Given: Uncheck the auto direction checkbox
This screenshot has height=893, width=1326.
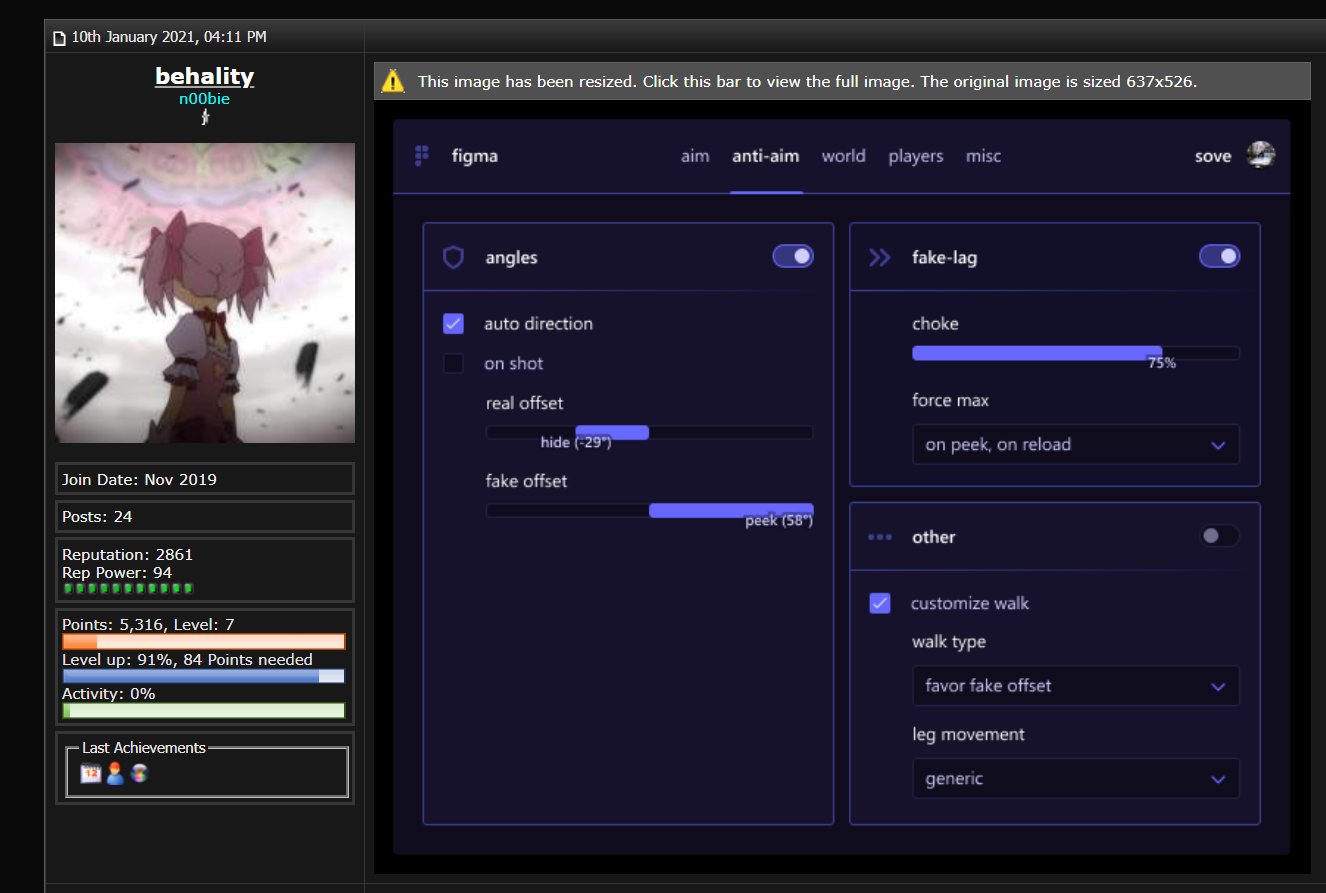Looking at the screenshot, I should click(x=454, y=324).
